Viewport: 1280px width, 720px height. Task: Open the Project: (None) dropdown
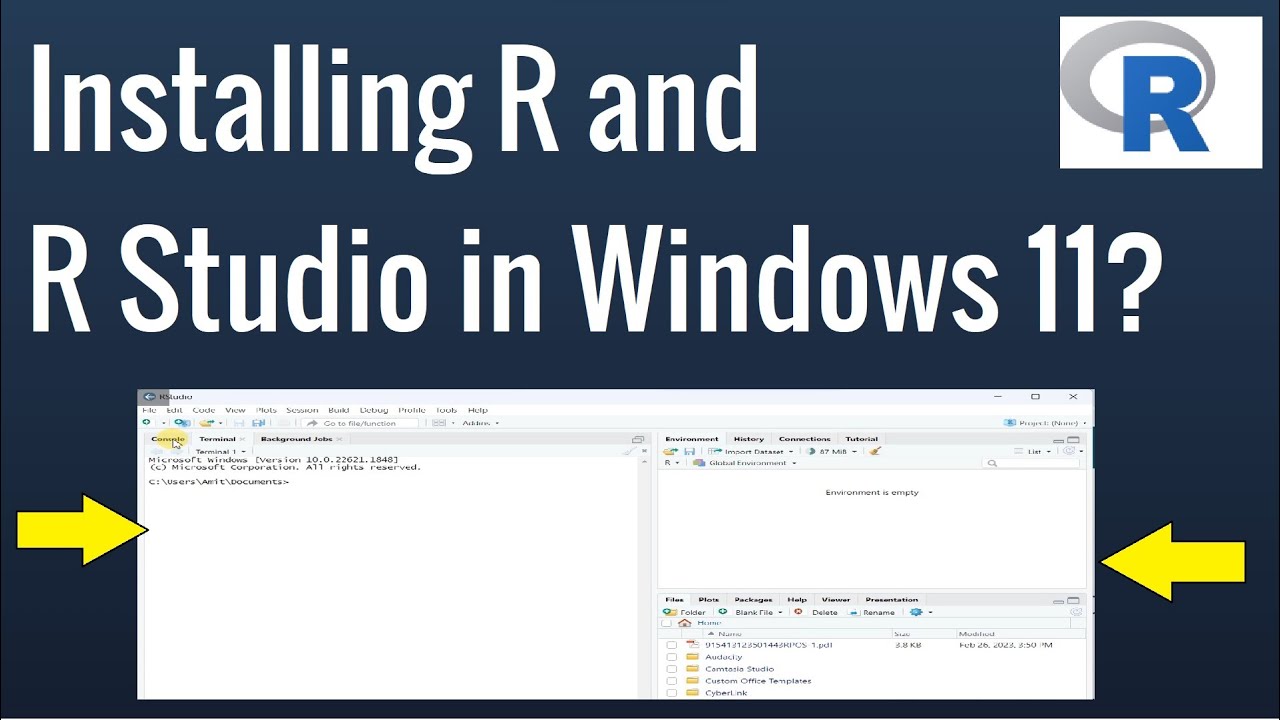pyautogui.click(x=1045, y=423)
